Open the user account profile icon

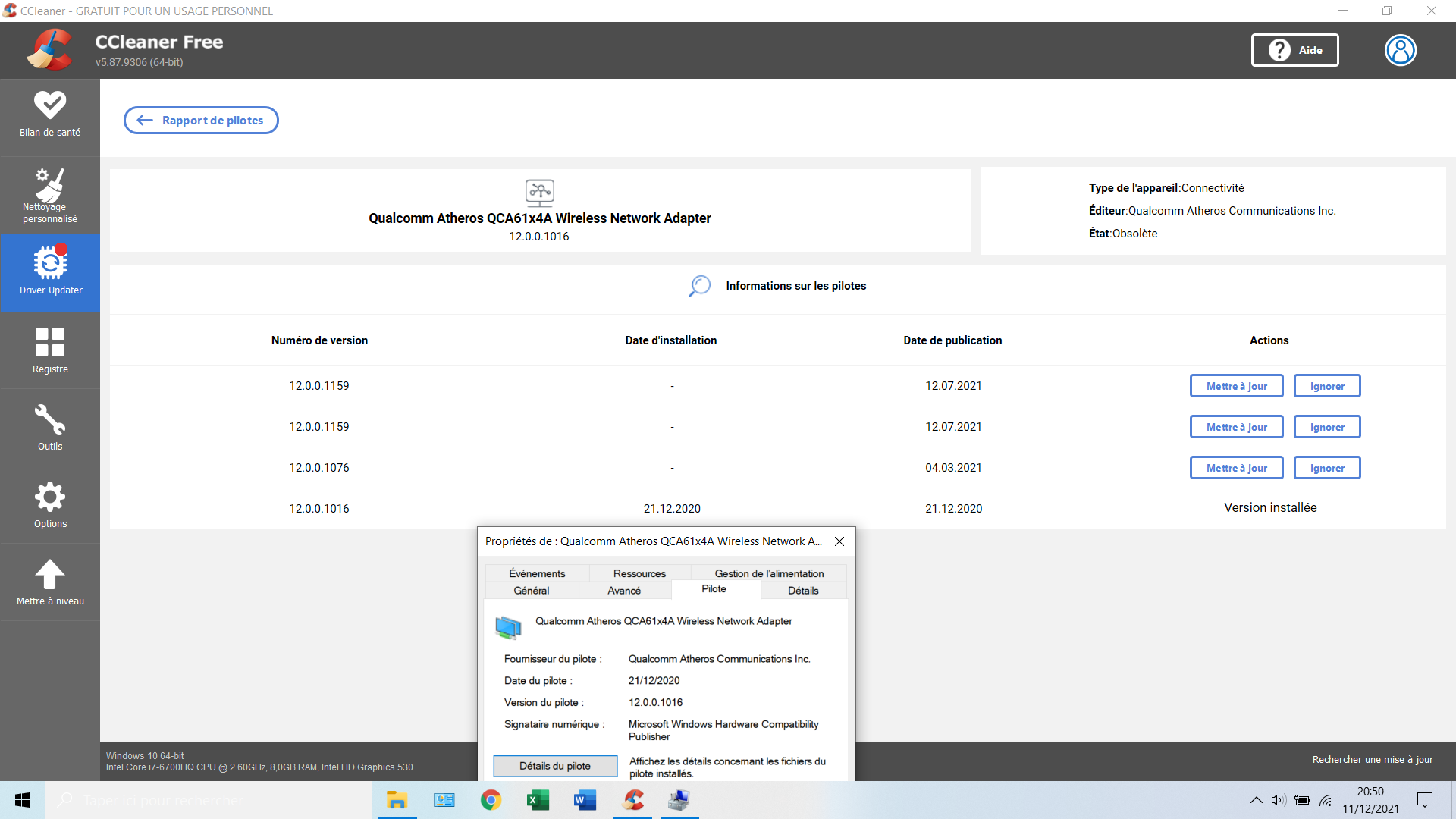click(x=1401, y=50)
